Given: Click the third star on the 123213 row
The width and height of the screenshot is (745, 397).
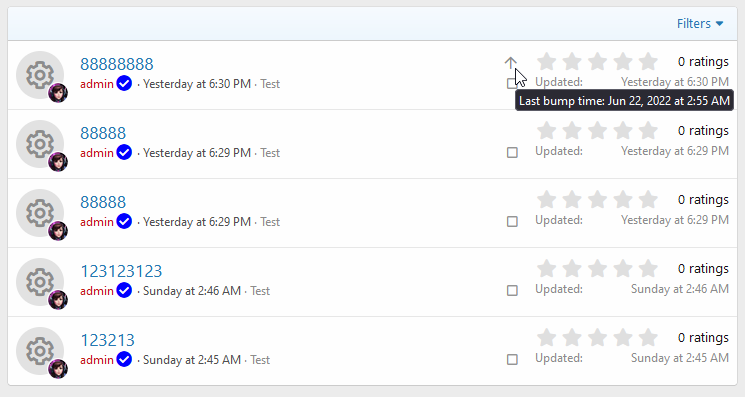Looking at the screenshot, I should coord(597,338).
